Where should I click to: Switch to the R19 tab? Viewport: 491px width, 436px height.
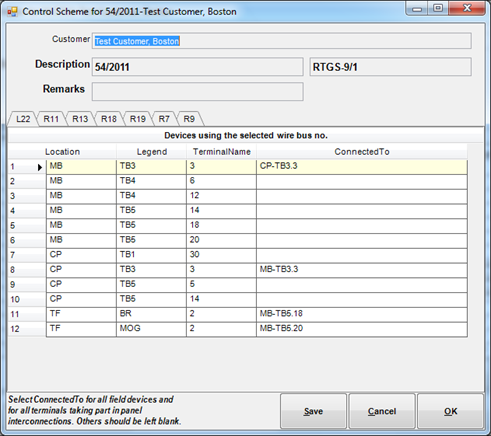click(138, 119)
